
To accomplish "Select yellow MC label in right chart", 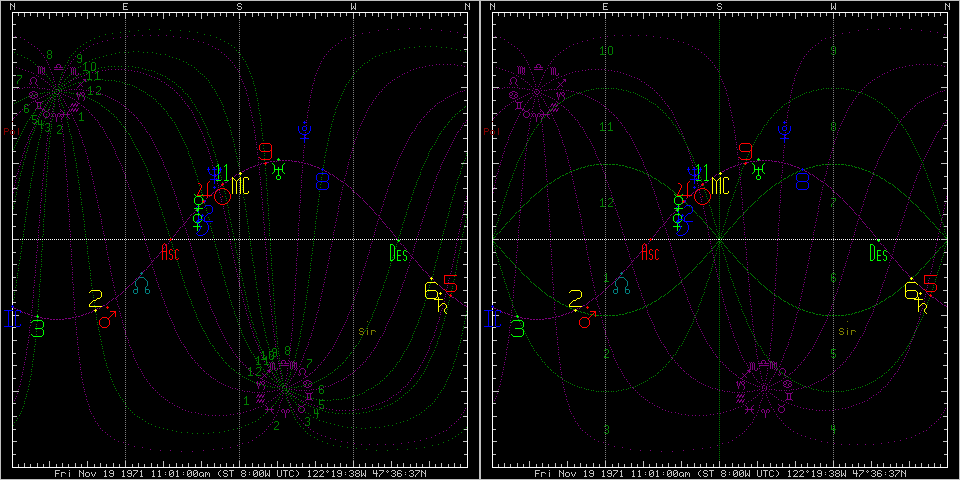I will tap(721, 186).
